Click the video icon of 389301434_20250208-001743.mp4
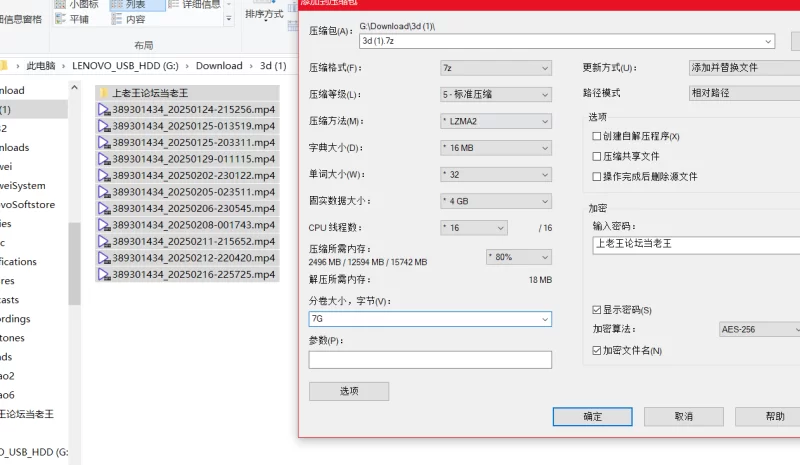The height and width of the screenshot is (465, 800). [x=104, y=225]
